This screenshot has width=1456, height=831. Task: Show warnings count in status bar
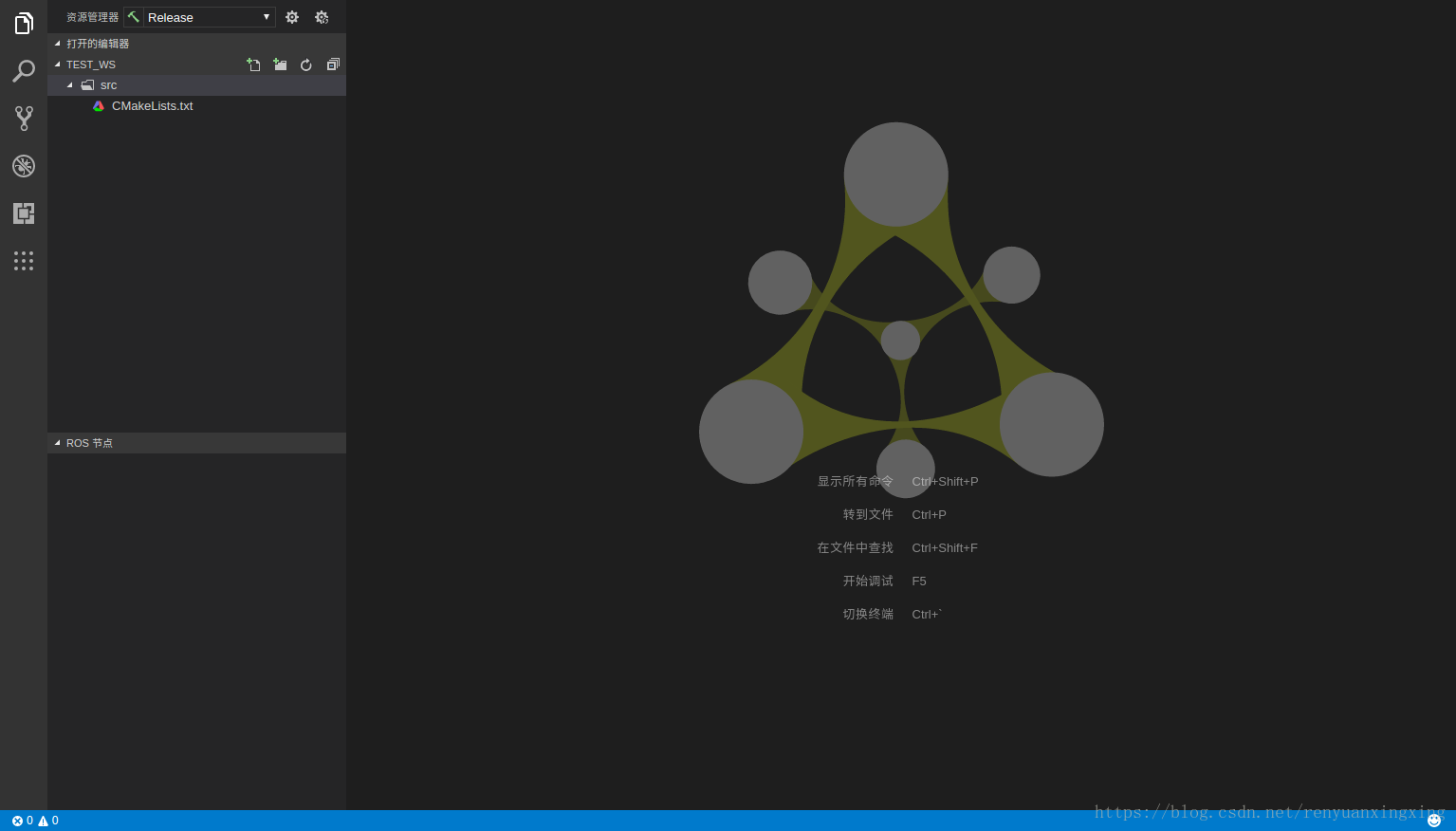(48, 821)
